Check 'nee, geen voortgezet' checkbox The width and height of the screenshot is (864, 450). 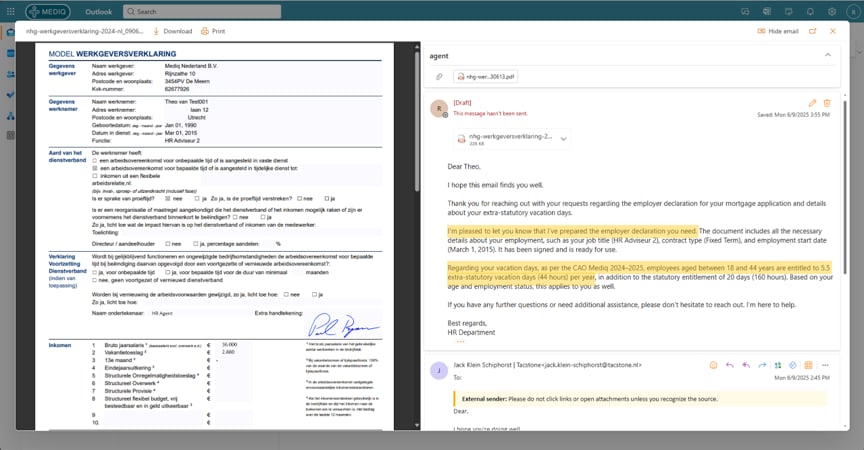tap(95, 280)
